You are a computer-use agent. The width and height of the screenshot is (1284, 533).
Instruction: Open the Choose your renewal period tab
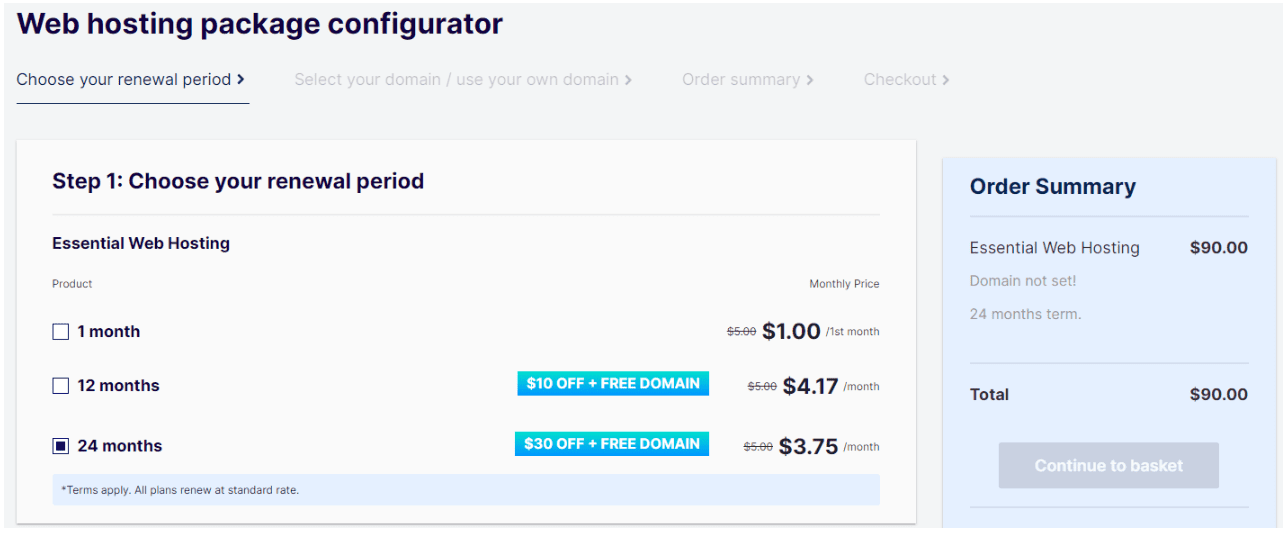tap(123, 80)
